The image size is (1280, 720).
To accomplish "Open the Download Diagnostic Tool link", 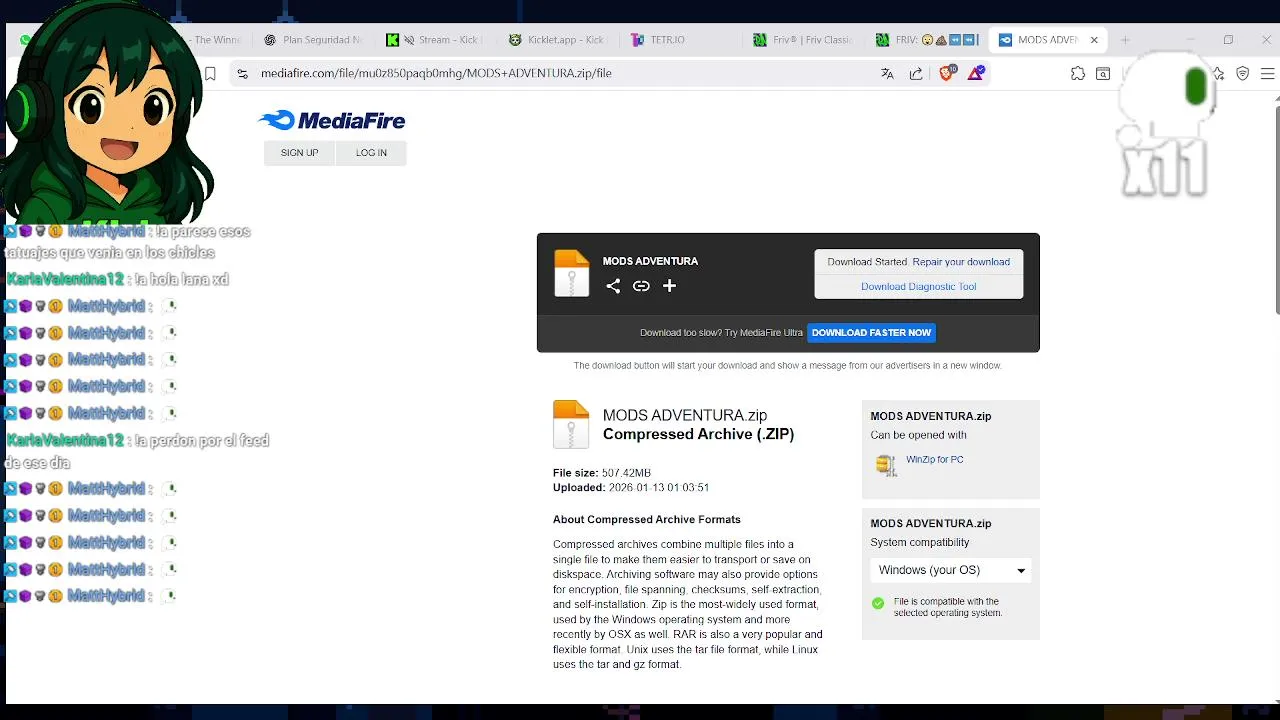I will (918, 286).
